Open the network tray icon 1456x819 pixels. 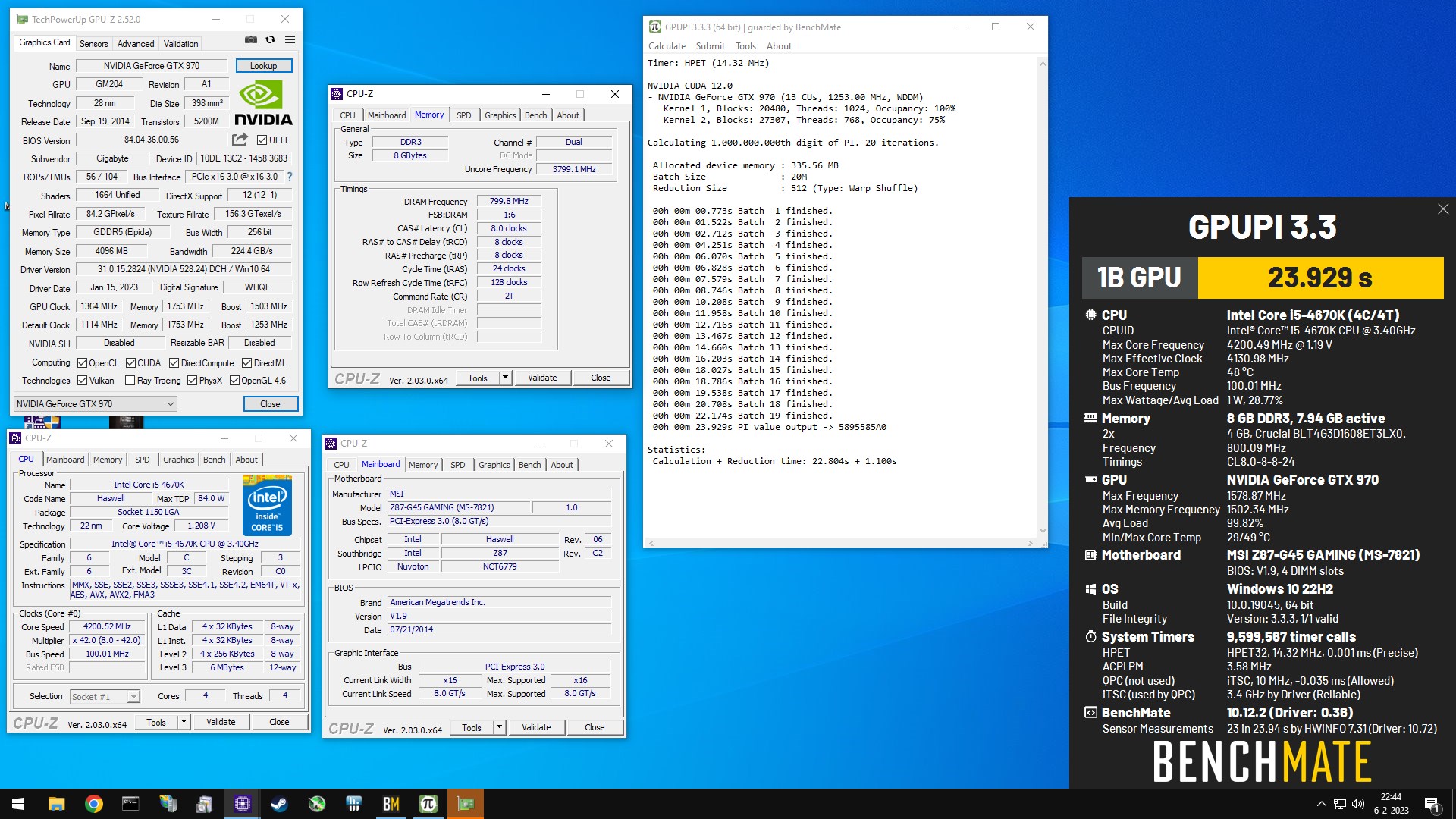1340,804
